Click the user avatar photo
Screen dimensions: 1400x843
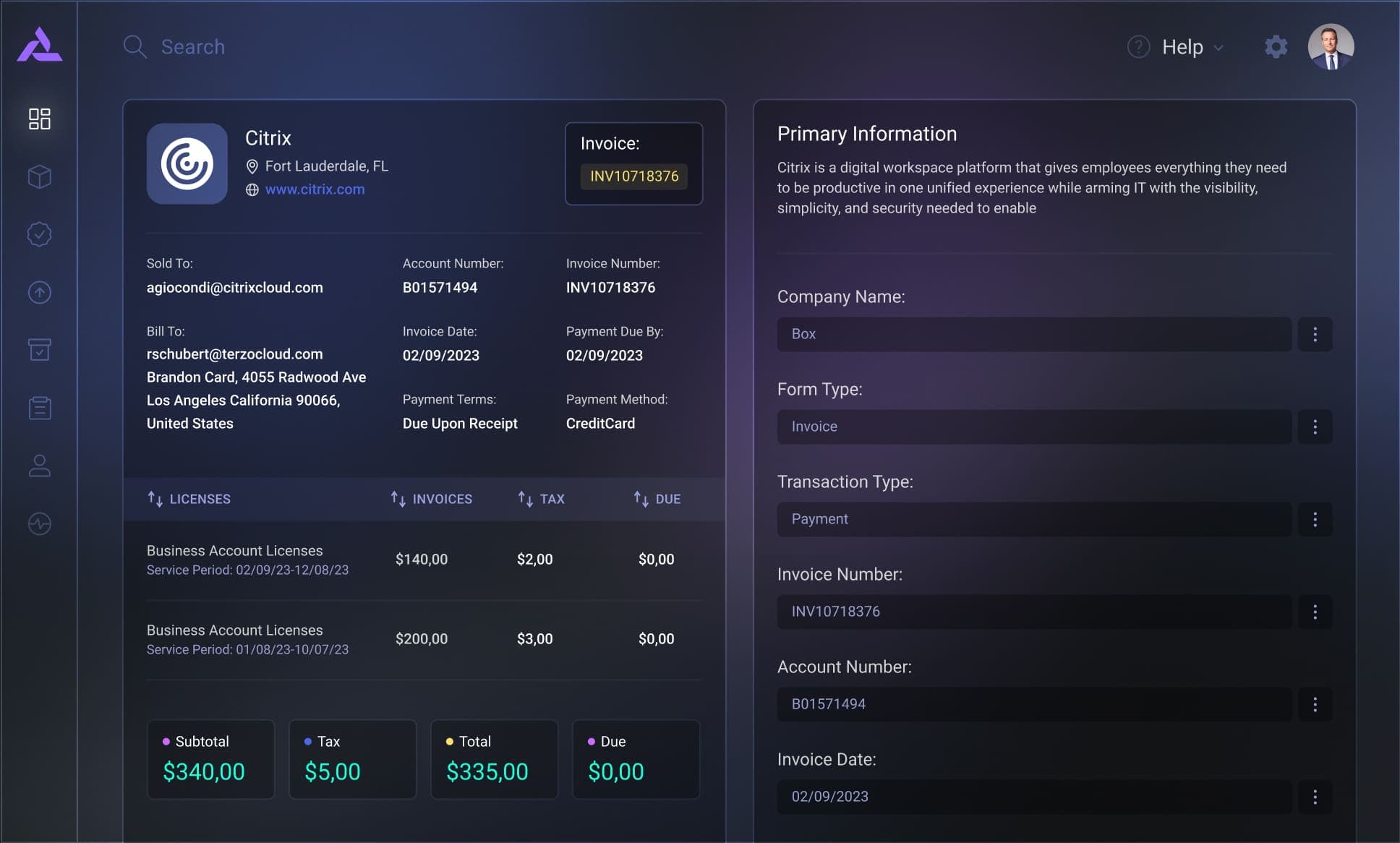coord(1331,47)
